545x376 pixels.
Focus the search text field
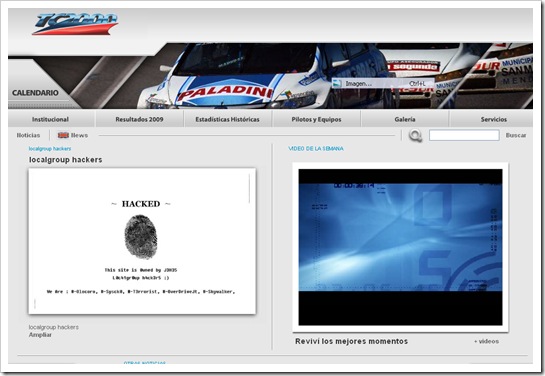pos(464,135)
